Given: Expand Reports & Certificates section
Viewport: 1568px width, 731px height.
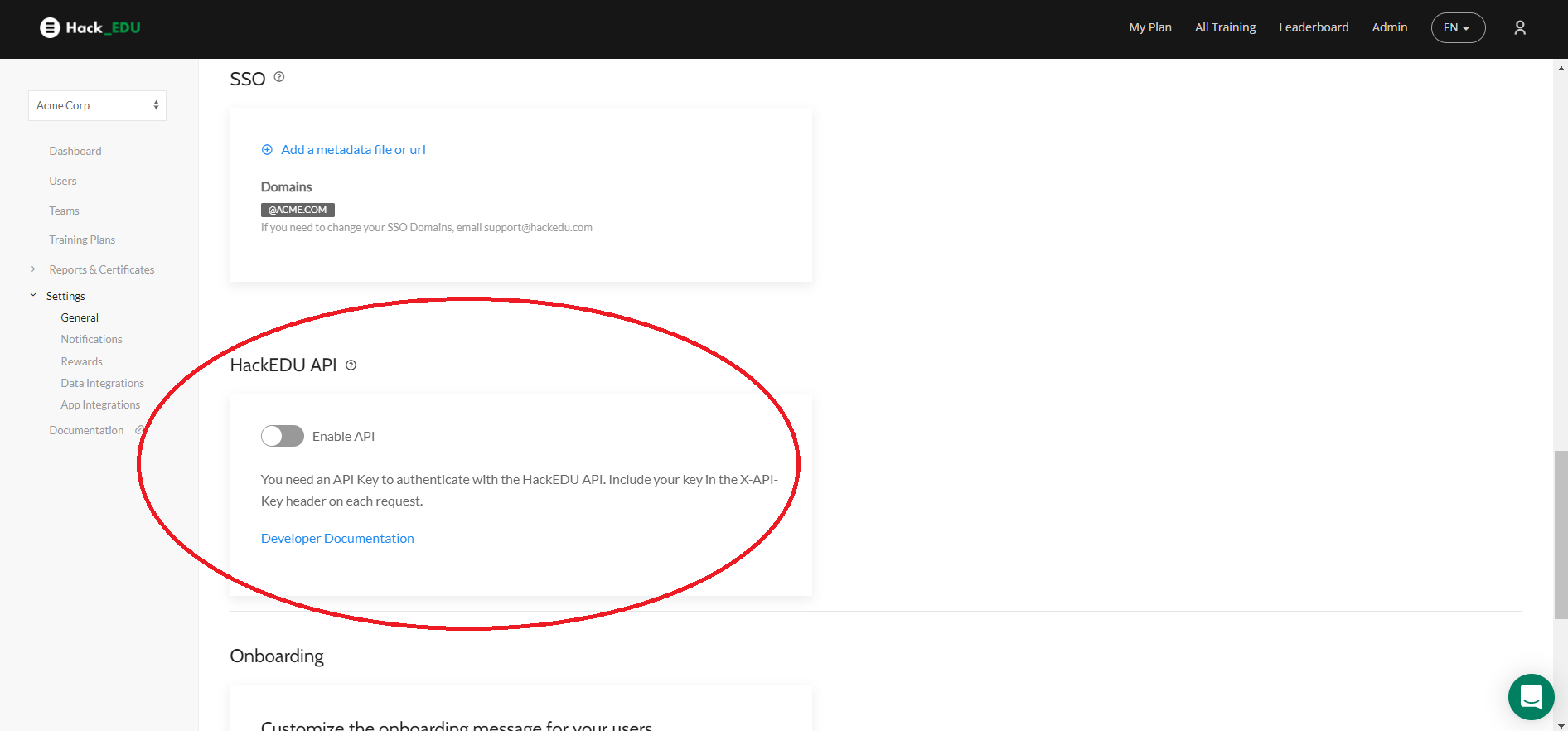Looking at the screenshot, I should (33, 269).
